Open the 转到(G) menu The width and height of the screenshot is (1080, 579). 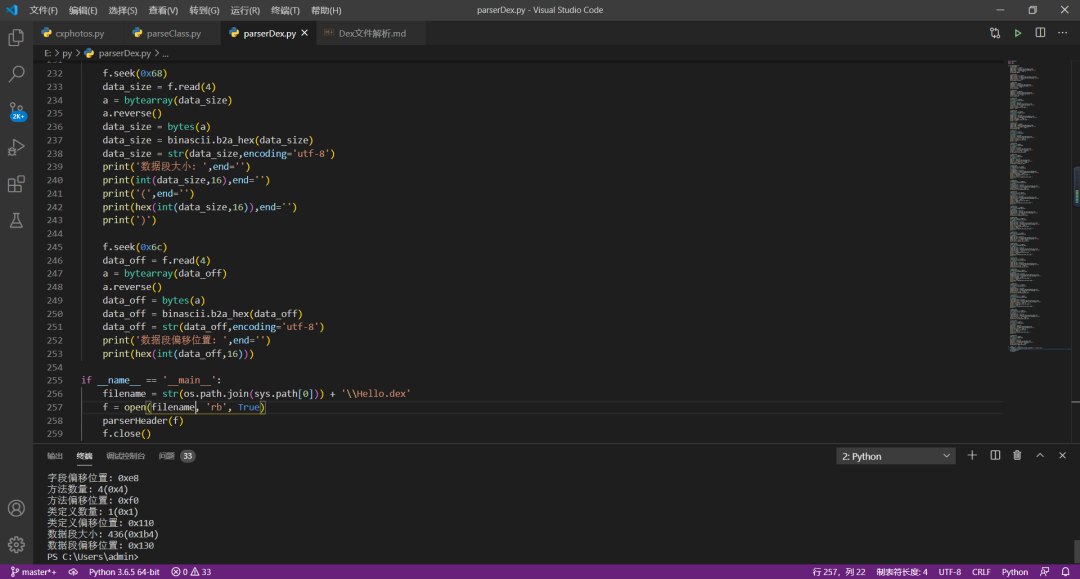click(x=204, y=10)
